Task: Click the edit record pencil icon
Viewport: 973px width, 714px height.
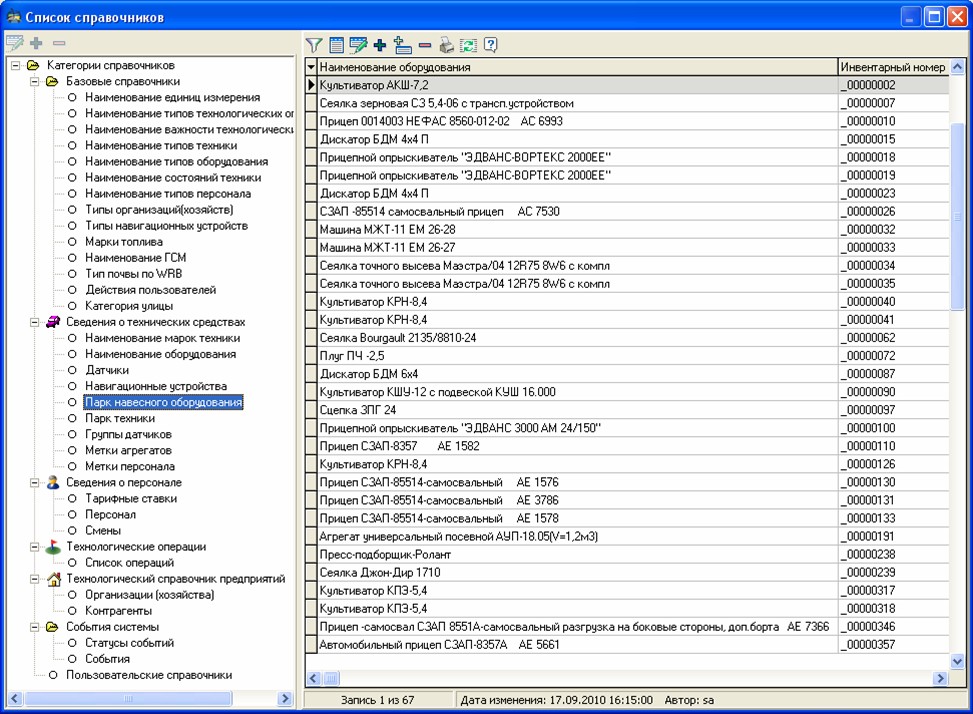Action: 358,45
